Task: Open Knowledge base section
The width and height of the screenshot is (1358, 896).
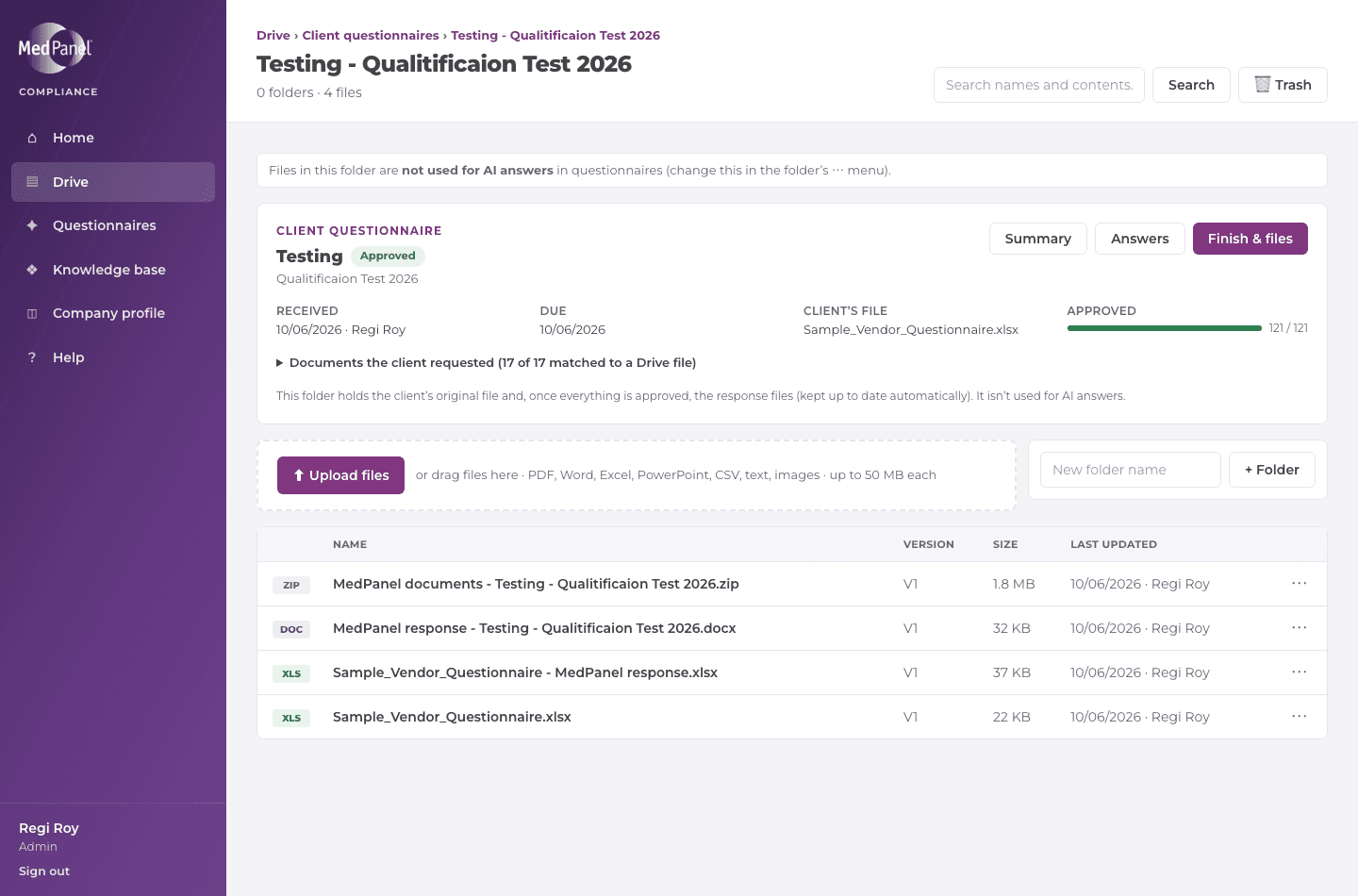Action: [113, 270]
